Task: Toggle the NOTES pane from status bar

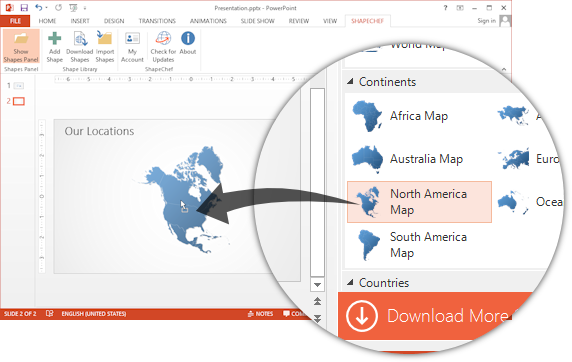Action: (260, 313)
